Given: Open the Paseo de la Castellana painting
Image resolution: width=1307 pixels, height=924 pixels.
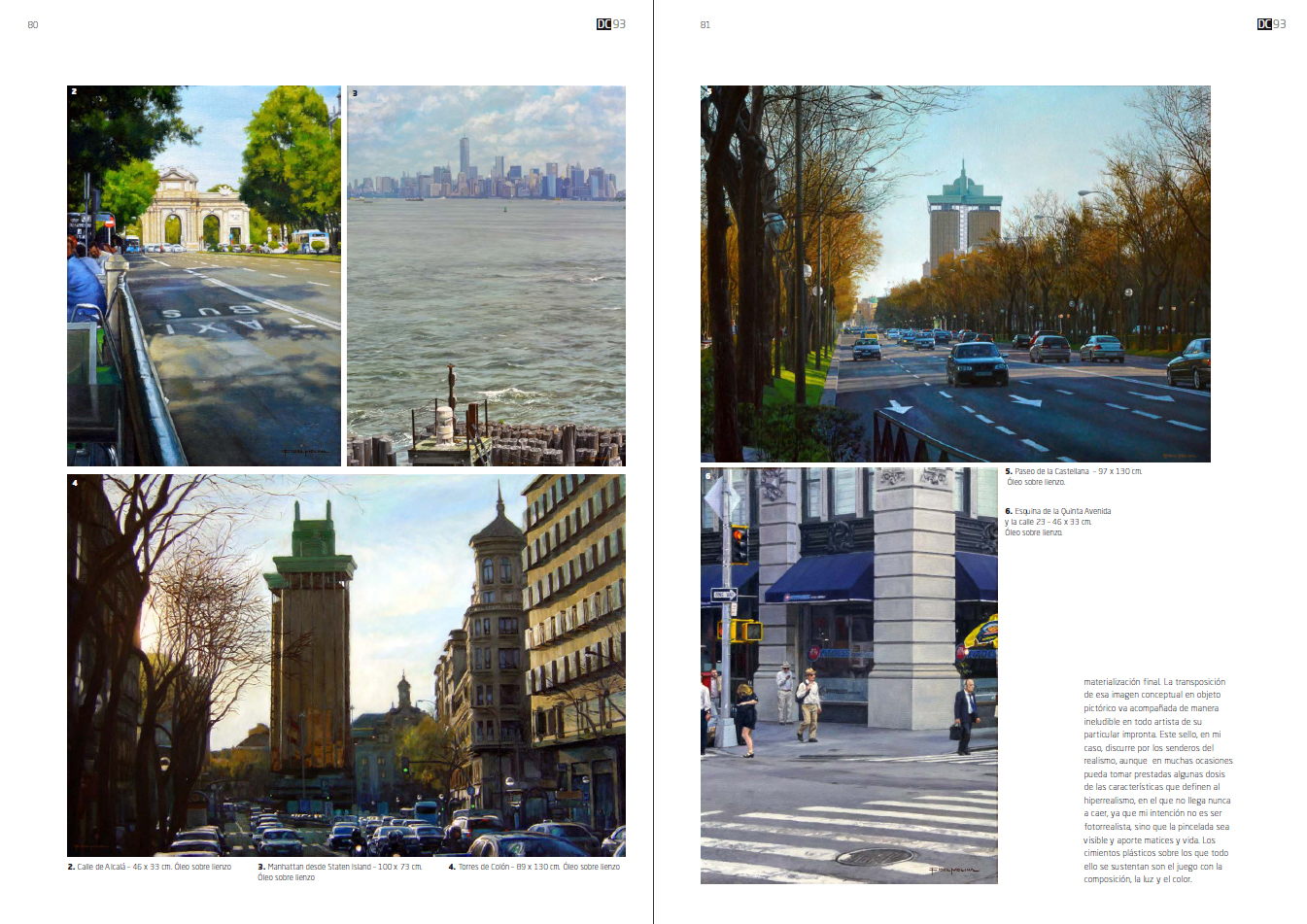Looking at the screenshot, I should tap(955, 274).
